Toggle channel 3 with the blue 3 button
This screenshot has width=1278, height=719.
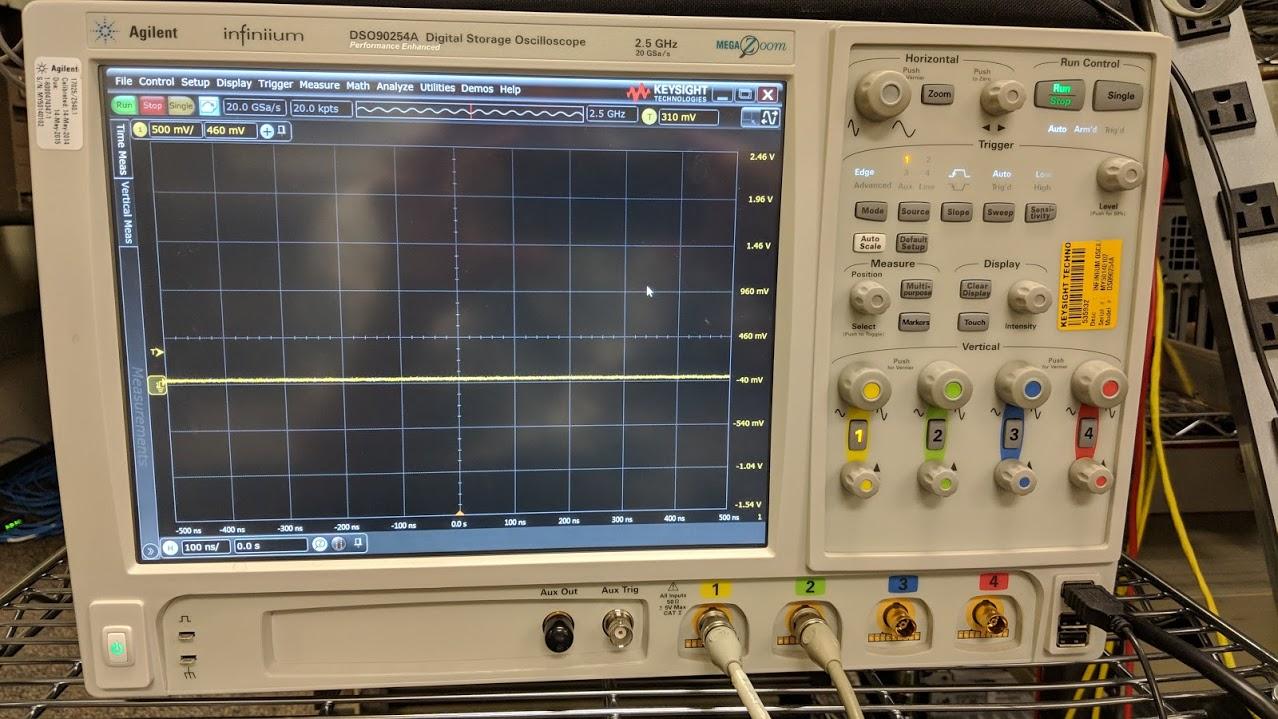point(1014,435)
